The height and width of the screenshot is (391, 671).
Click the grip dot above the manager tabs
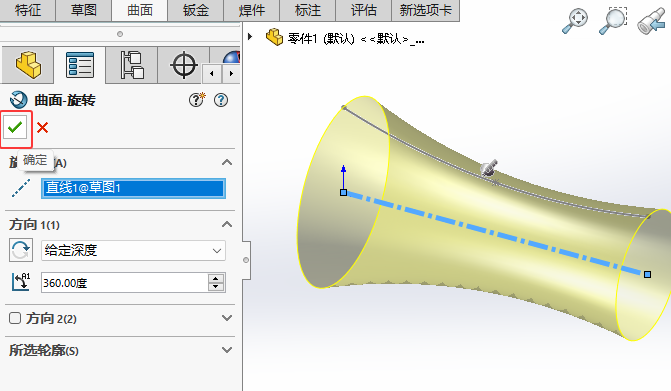(120, 34)
